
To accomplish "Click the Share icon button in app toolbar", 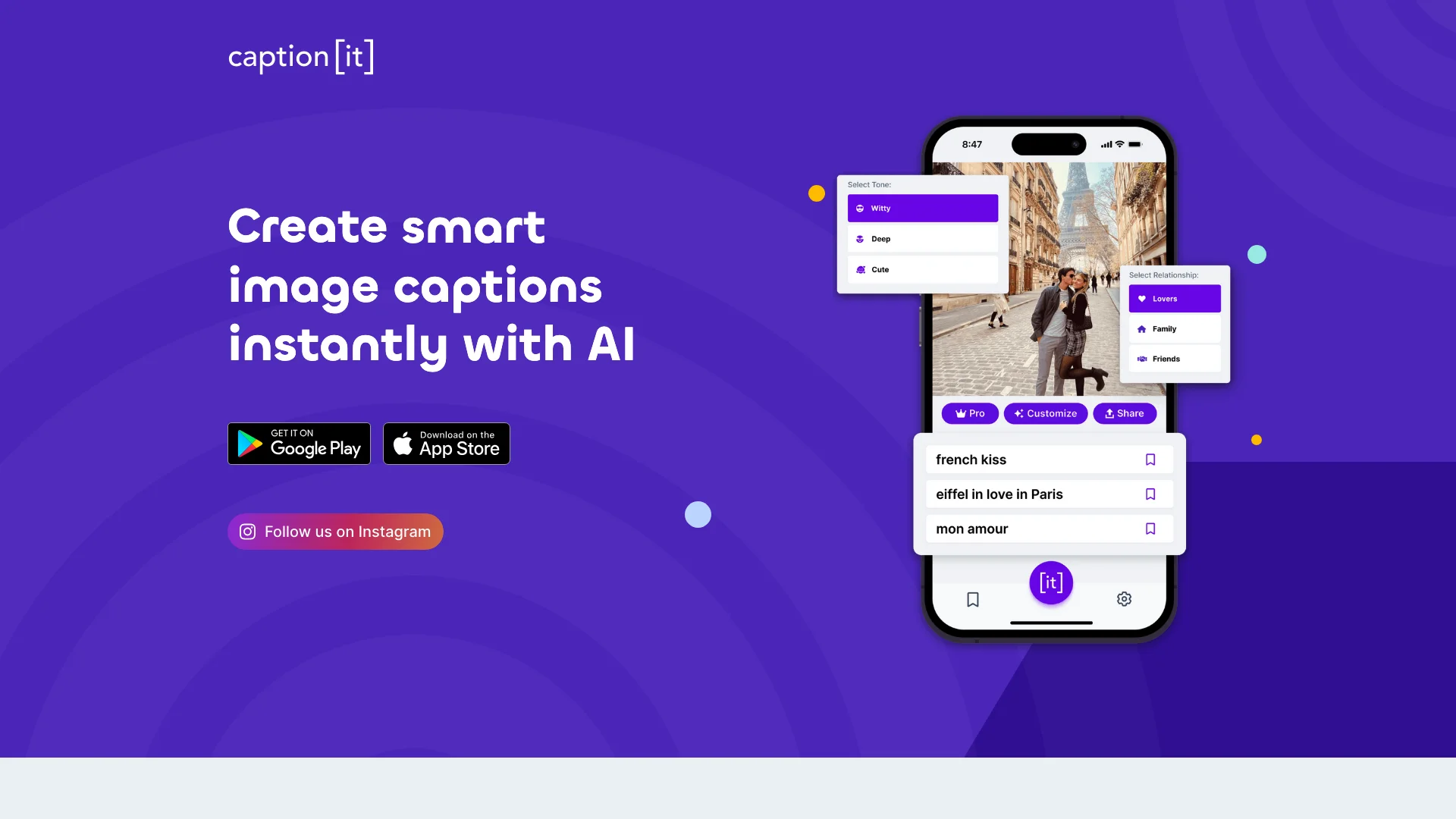I will [x=1123, y=413].
